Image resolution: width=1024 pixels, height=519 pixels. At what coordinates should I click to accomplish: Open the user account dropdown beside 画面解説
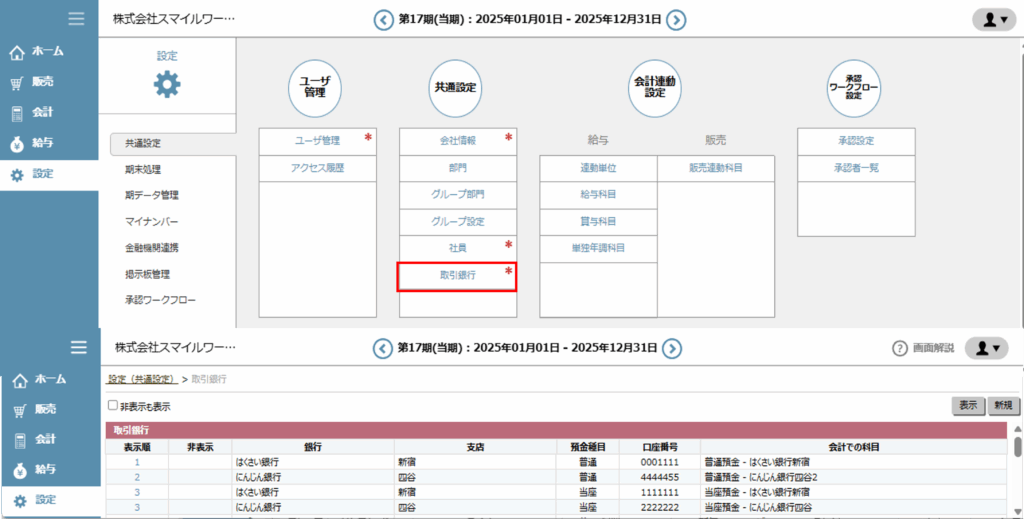(x=986, y=348)
